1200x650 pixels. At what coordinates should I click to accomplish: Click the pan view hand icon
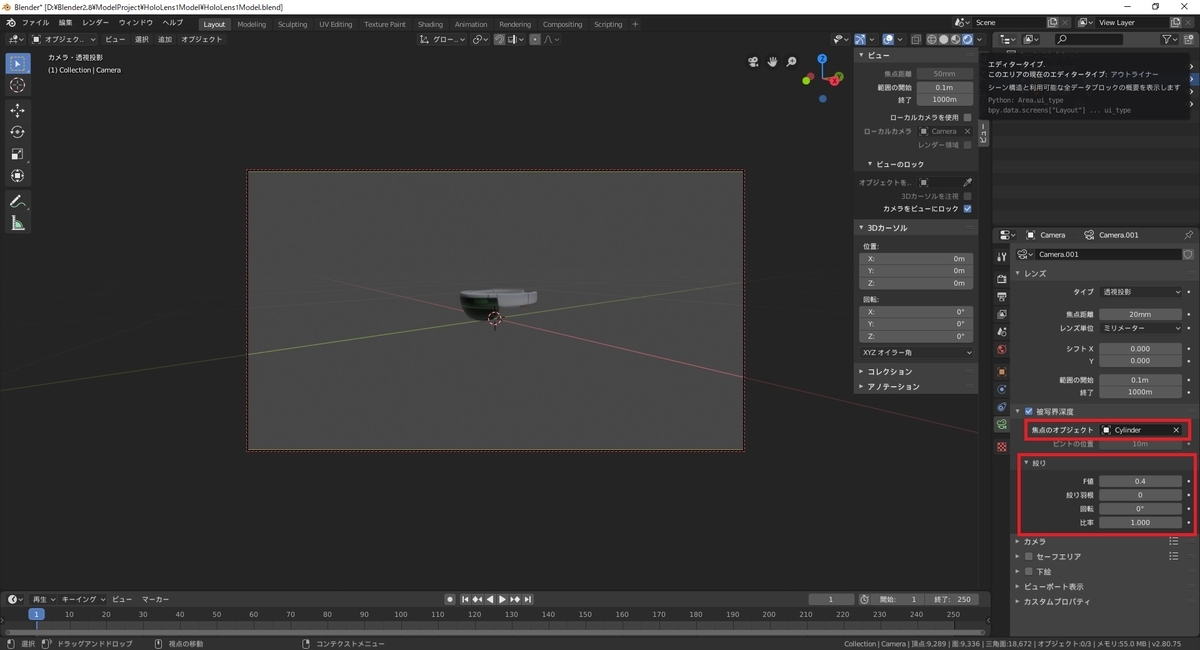[x=773, y=62]
